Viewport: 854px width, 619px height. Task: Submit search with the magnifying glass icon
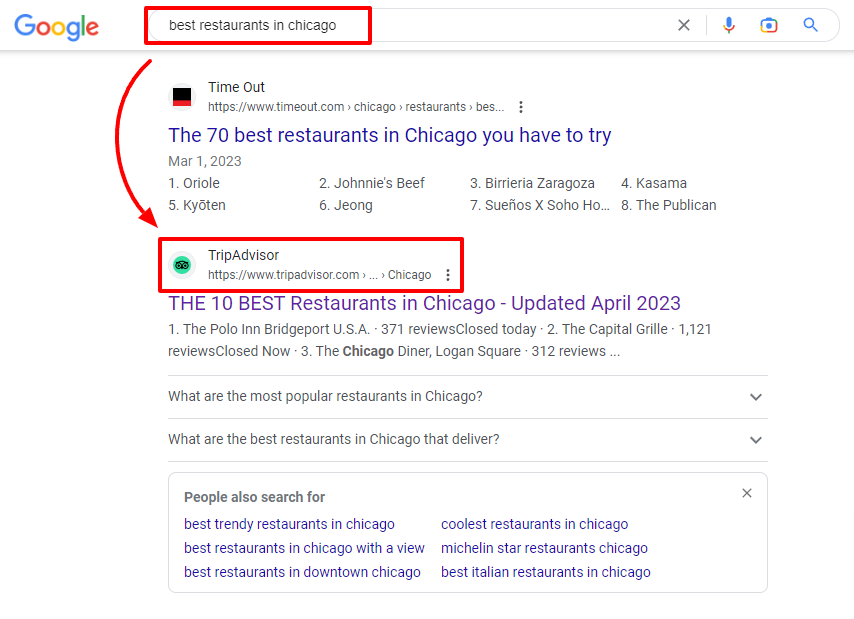coord(810,25)
